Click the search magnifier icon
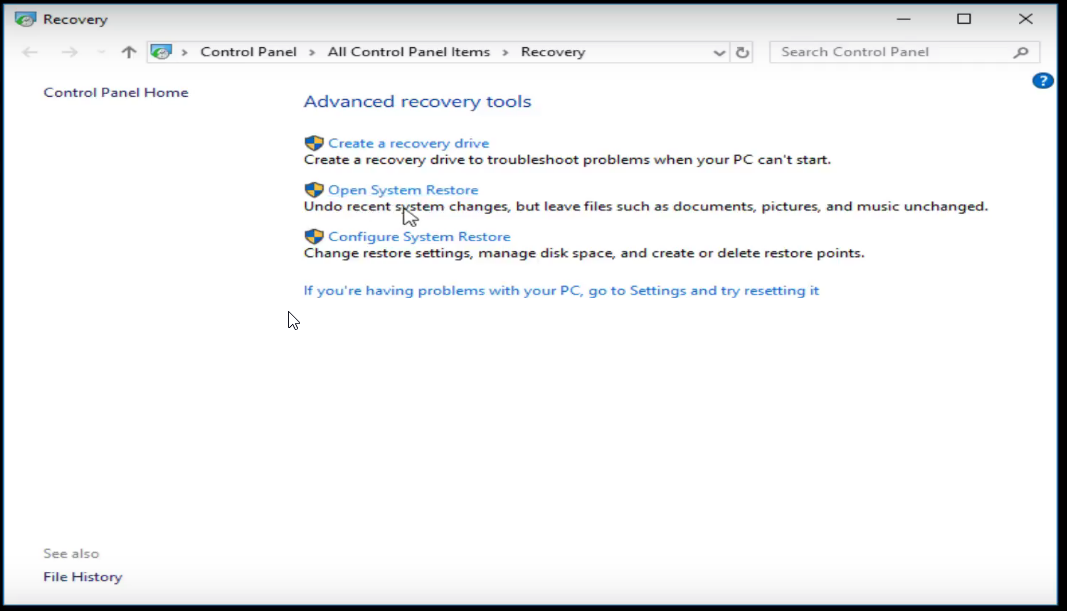 pyautogui.click(x=1021, y=52)
